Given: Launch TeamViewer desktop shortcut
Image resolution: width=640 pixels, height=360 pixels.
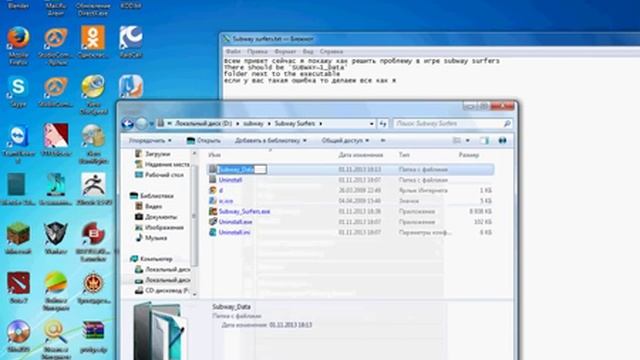Looking at the screenshot, I should click(18, 144).
